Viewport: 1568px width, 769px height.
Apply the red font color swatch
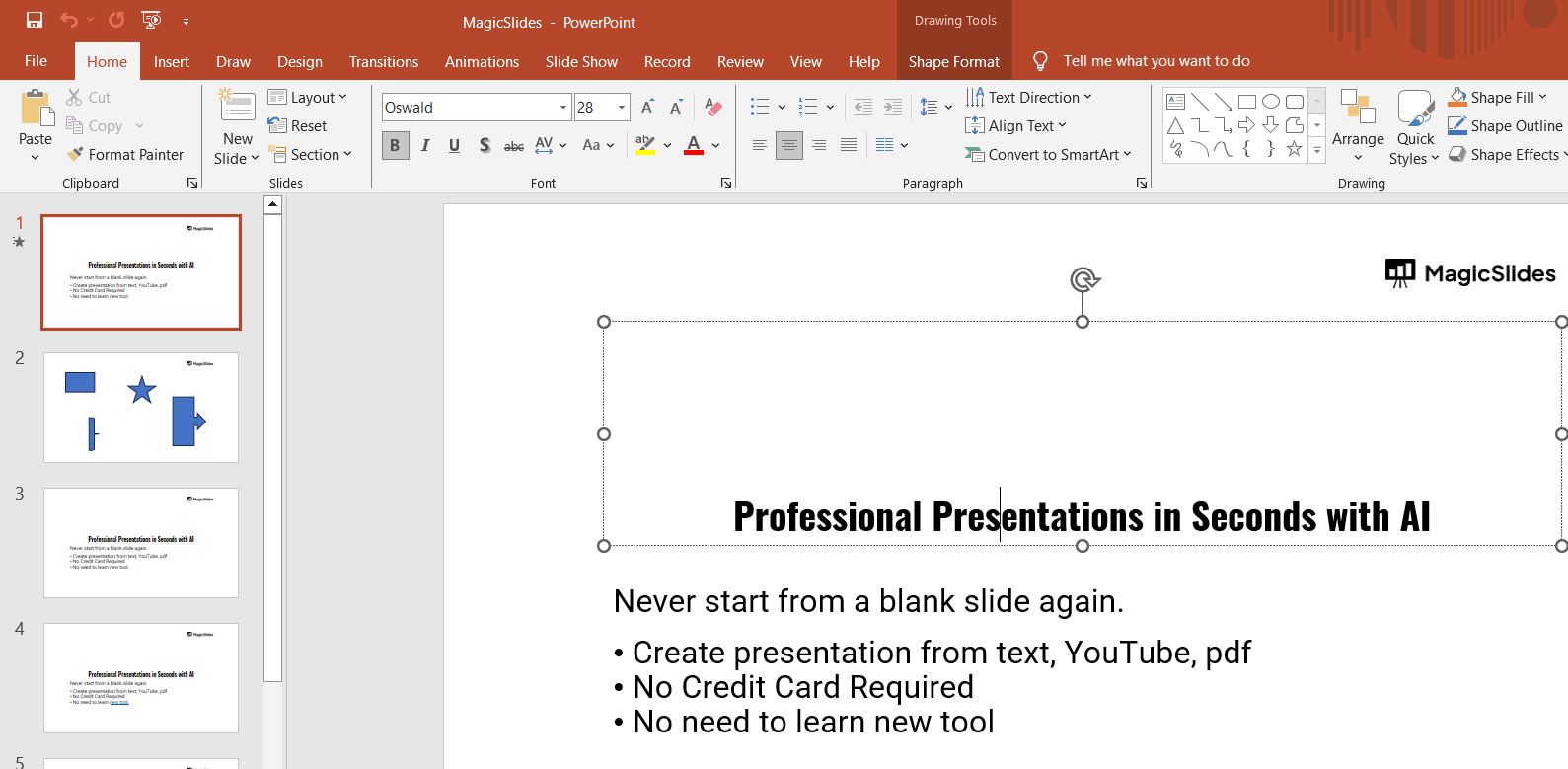tap(694, 145)
